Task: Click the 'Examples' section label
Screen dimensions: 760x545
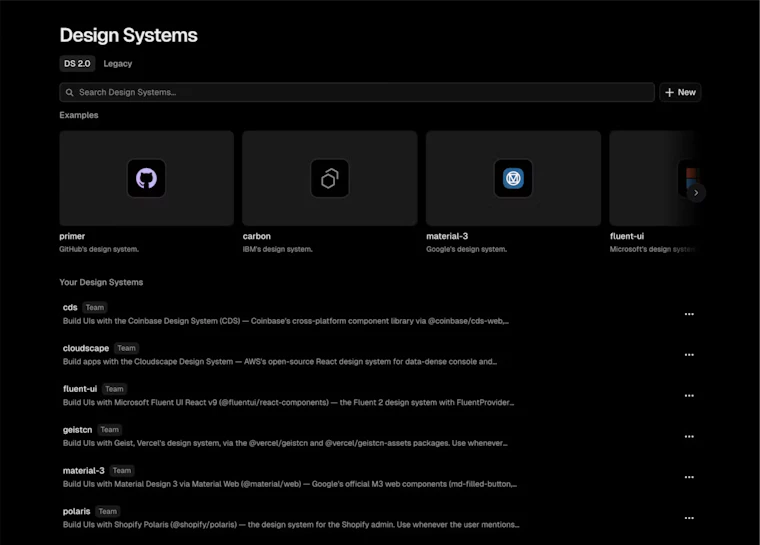Action: [79, 115]
